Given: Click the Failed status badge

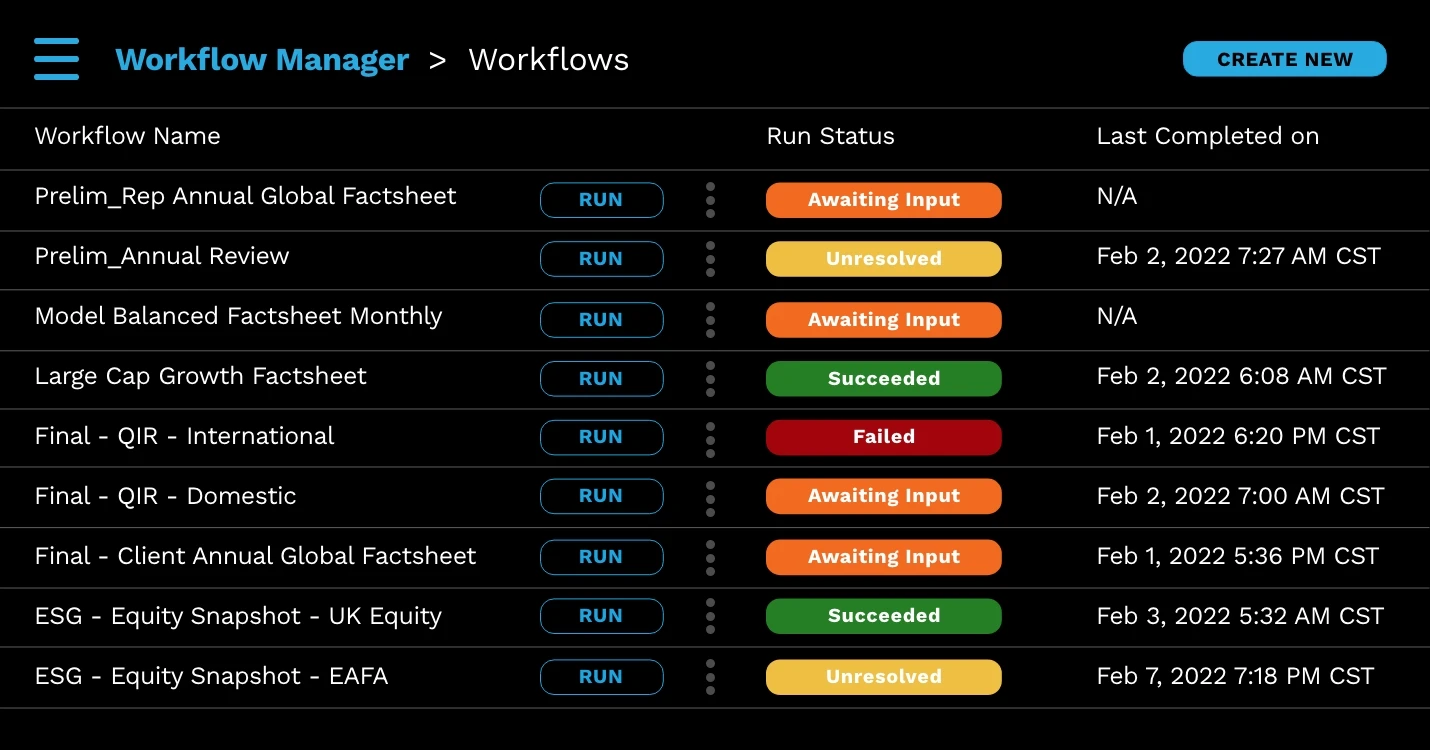Looking at the screenshot, I should 883,437.
